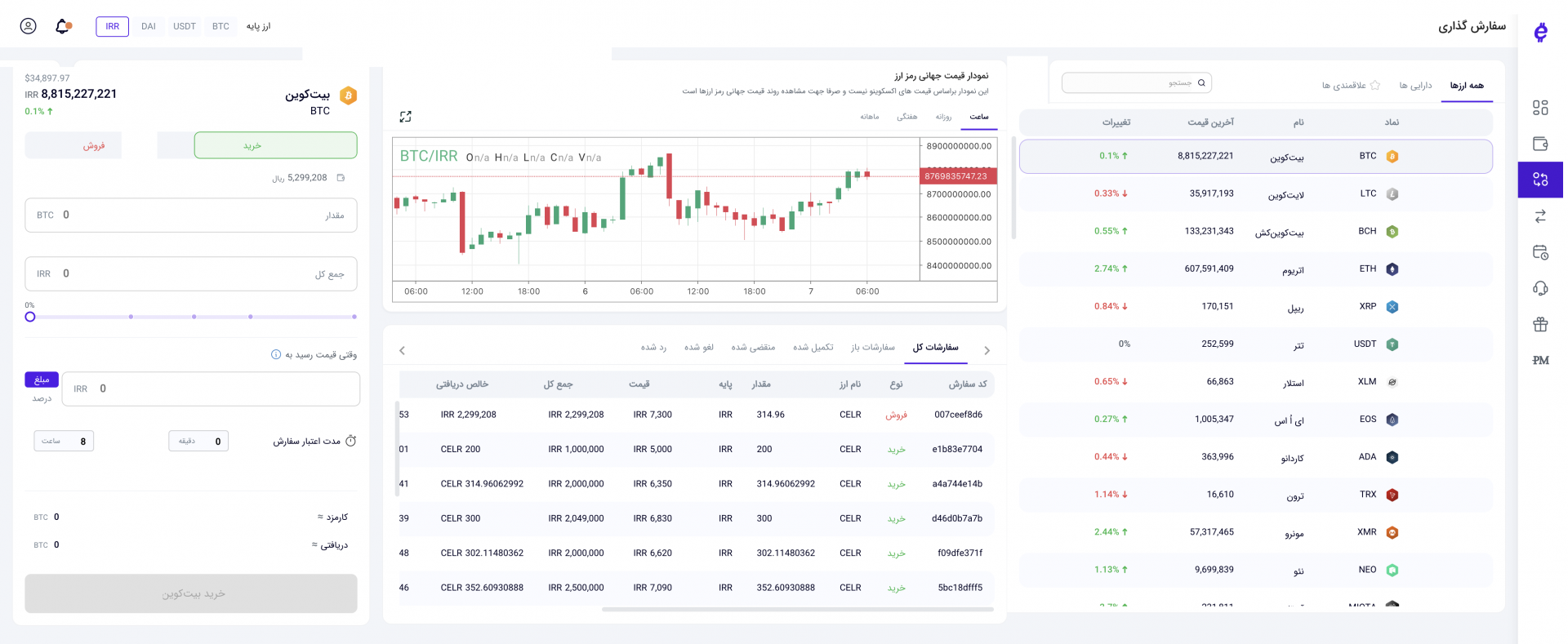
Task: Select IRR as base currency
Action: point(112,26)
